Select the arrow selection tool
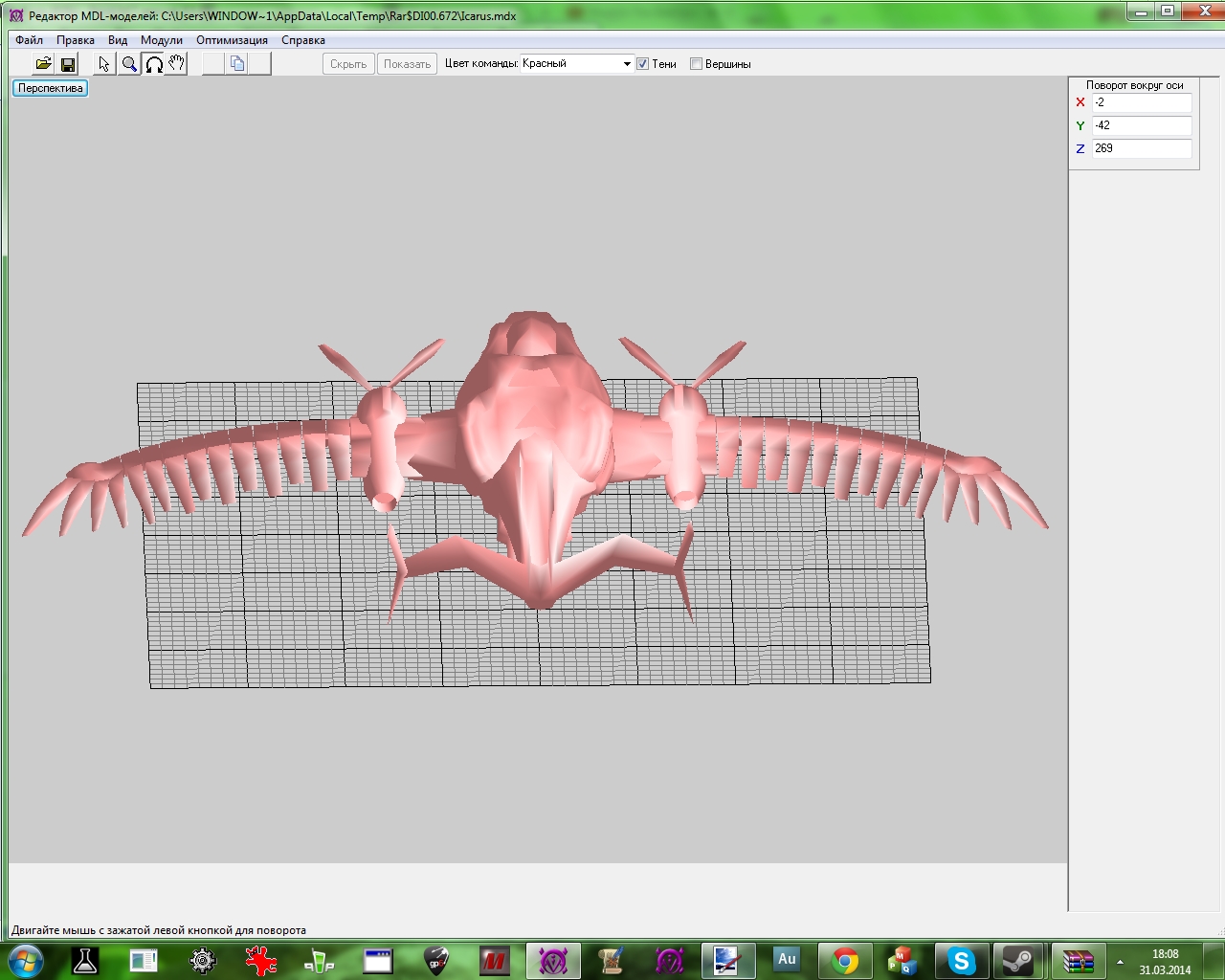Viewport: 1225px width, 980px height. pos(104,64)
